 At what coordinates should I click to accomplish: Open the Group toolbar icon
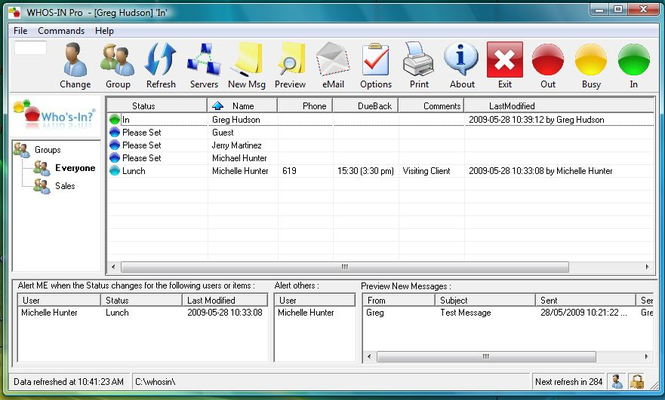118,63
